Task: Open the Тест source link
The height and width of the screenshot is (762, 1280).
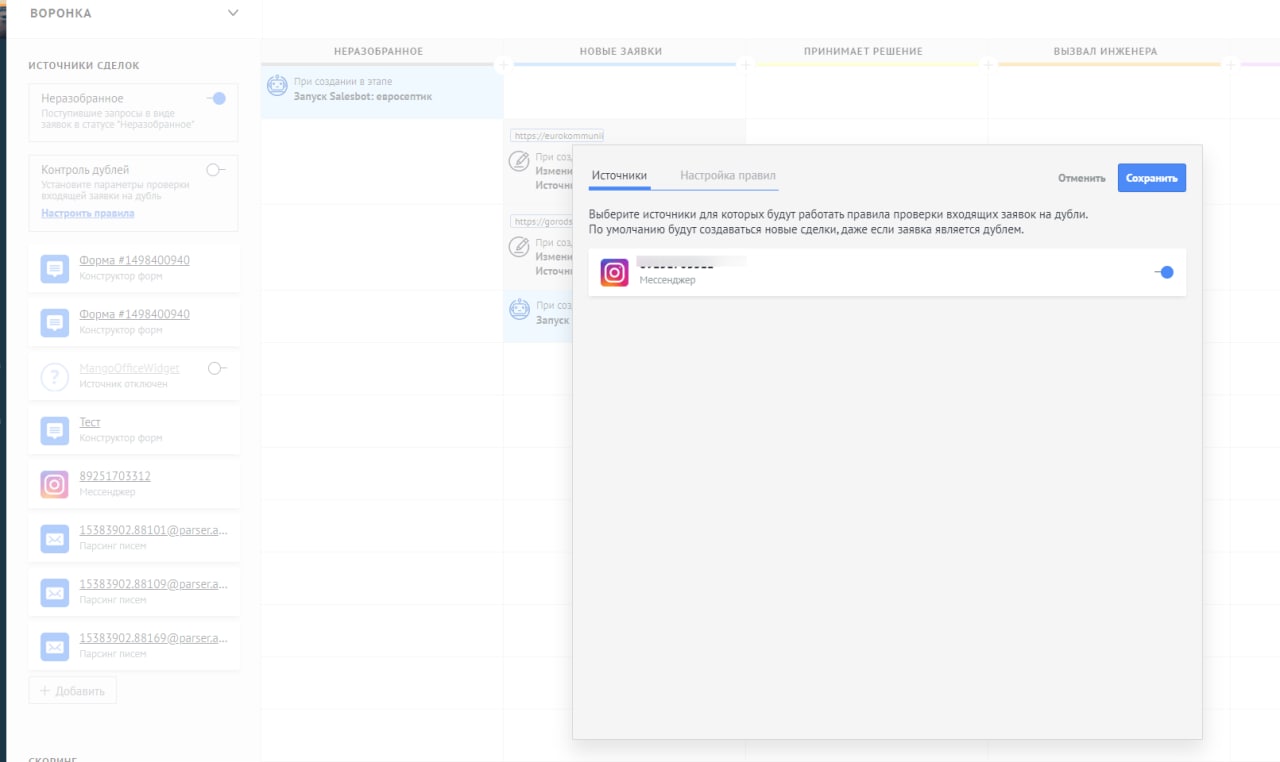Action: [90, 422]
